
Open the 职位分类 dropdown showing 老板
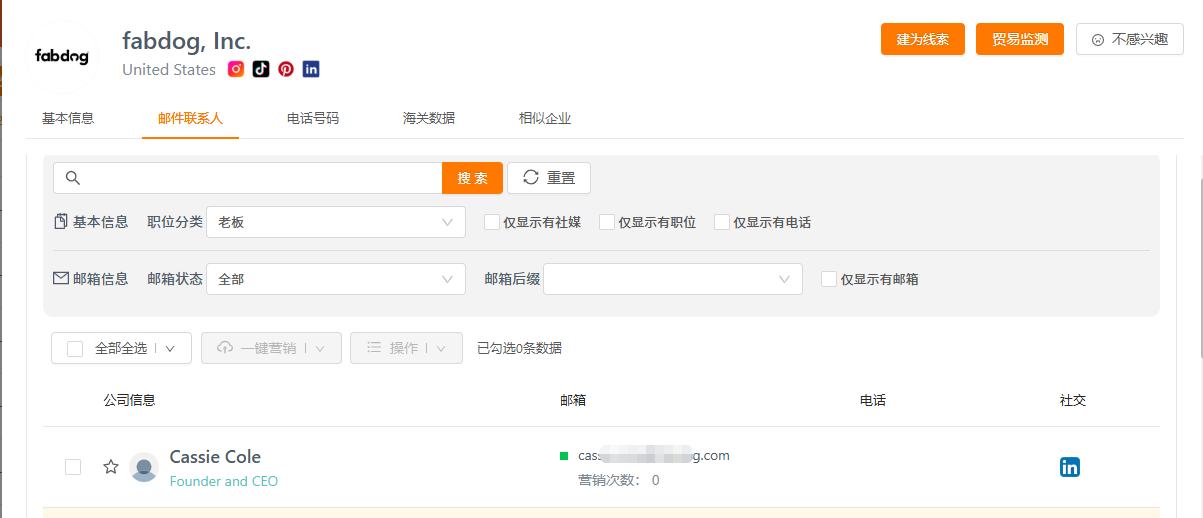[x=336, y=222]
